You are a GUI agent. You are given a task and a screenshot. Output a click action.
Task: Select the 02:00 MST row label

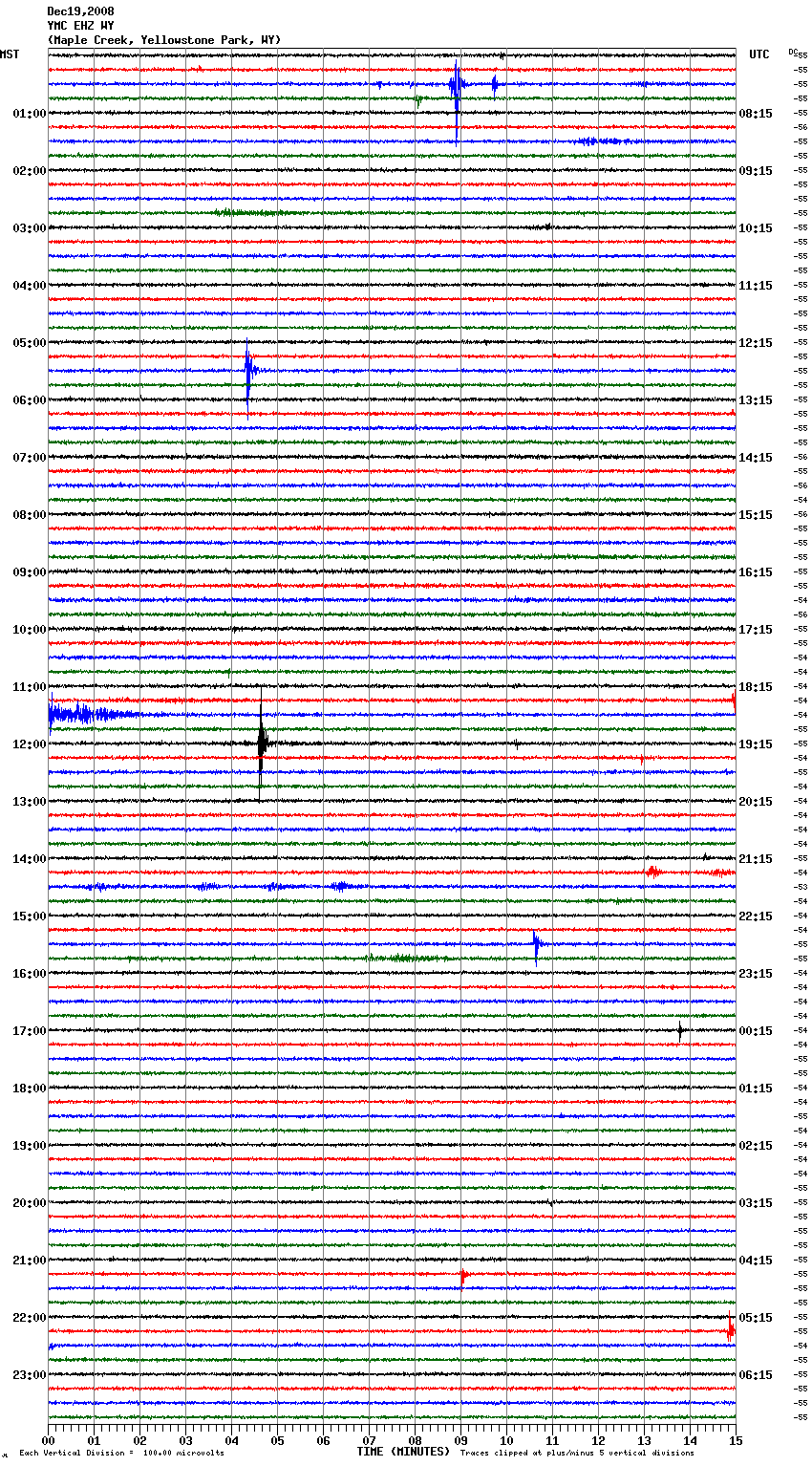(30, 171)
